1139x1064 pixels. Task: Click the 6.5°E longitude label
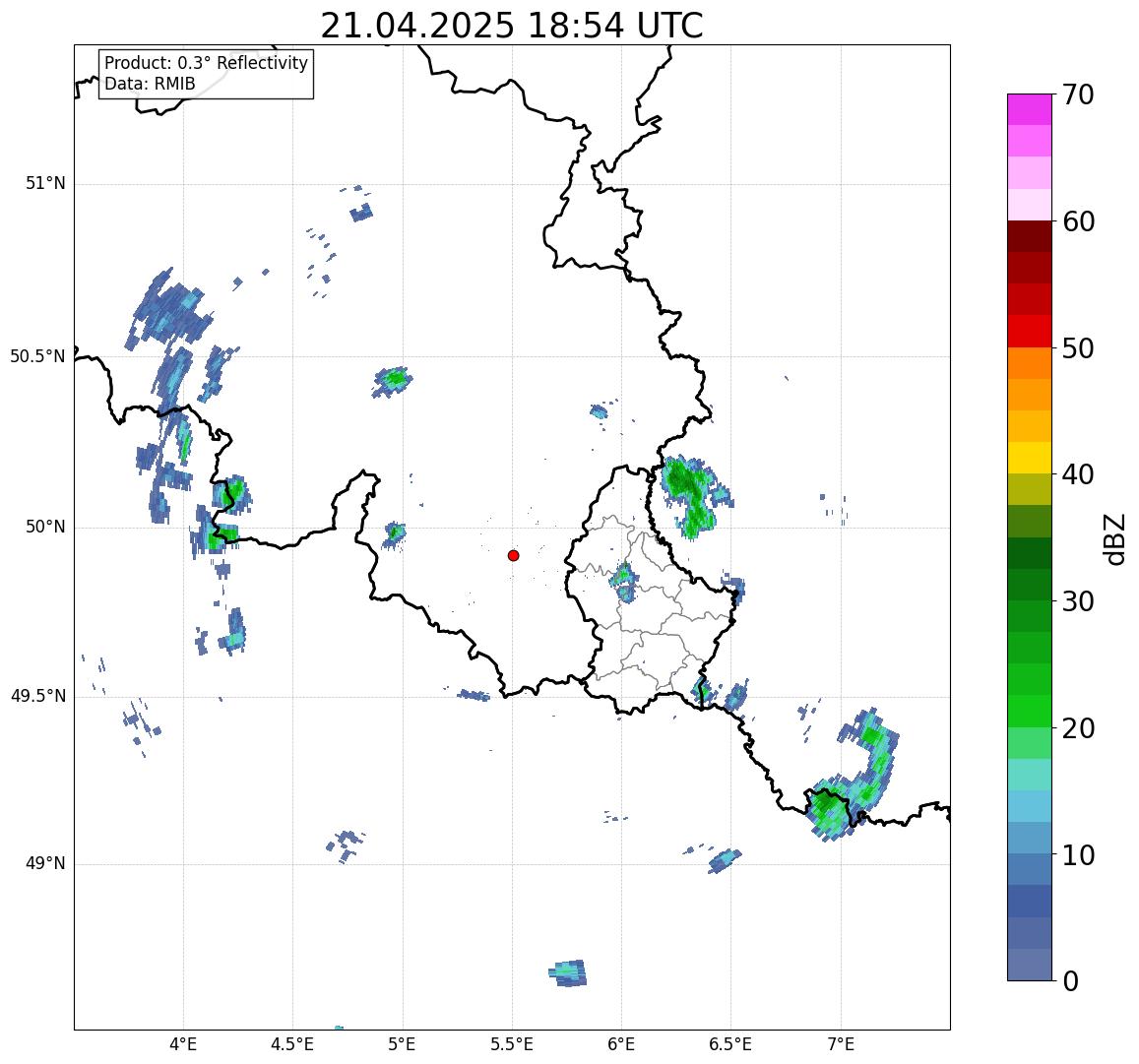730,1045
